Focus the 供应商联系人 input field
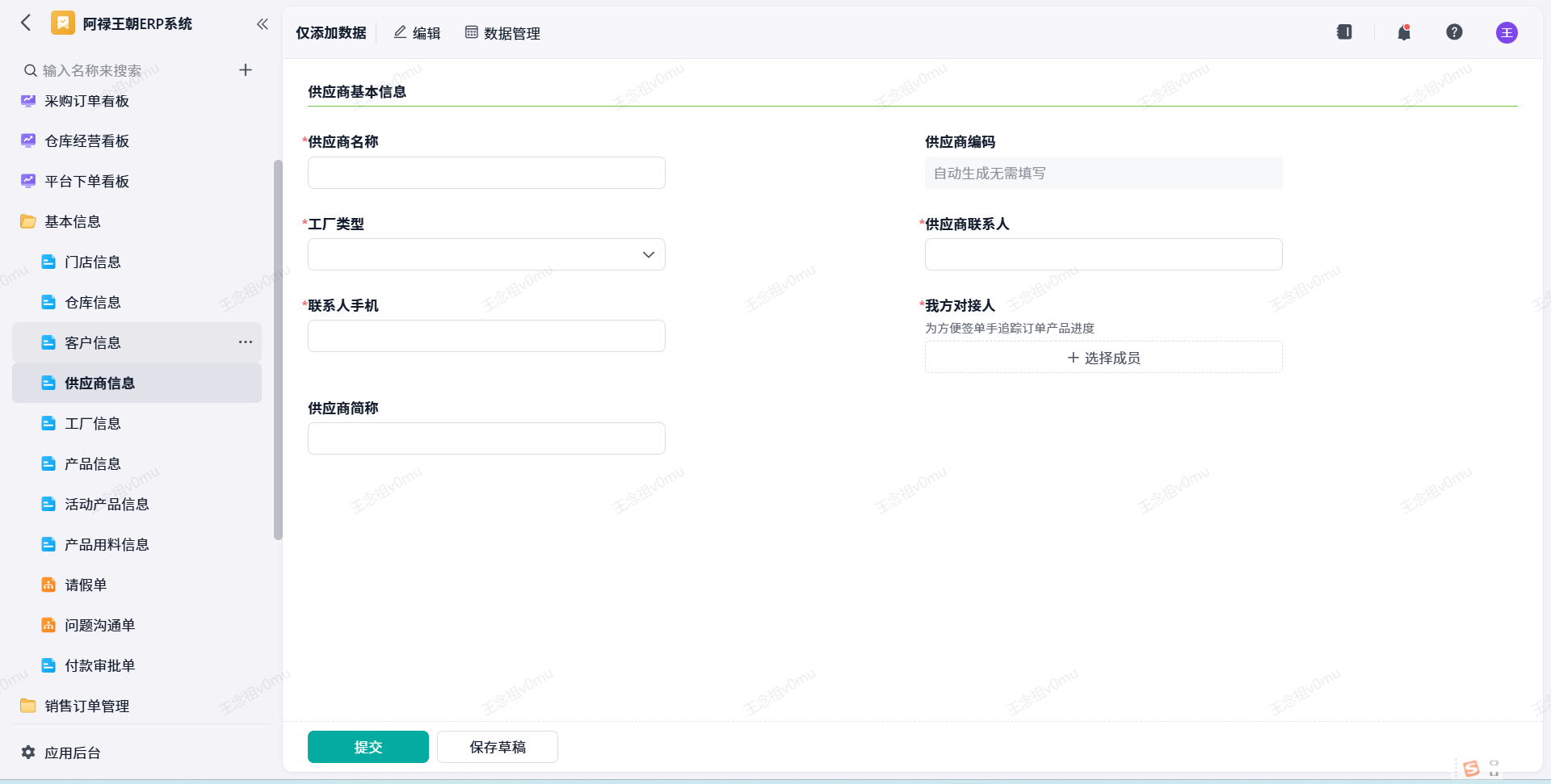The width and height of the screenshot is (1551, 784). [1103, 254]
